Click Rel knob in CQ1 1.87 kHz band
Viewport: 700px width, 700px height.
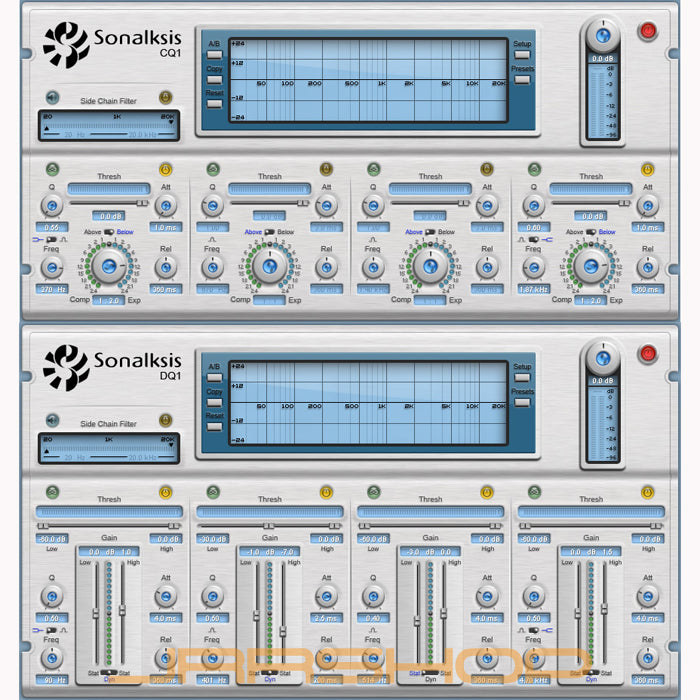coord(648,268)
